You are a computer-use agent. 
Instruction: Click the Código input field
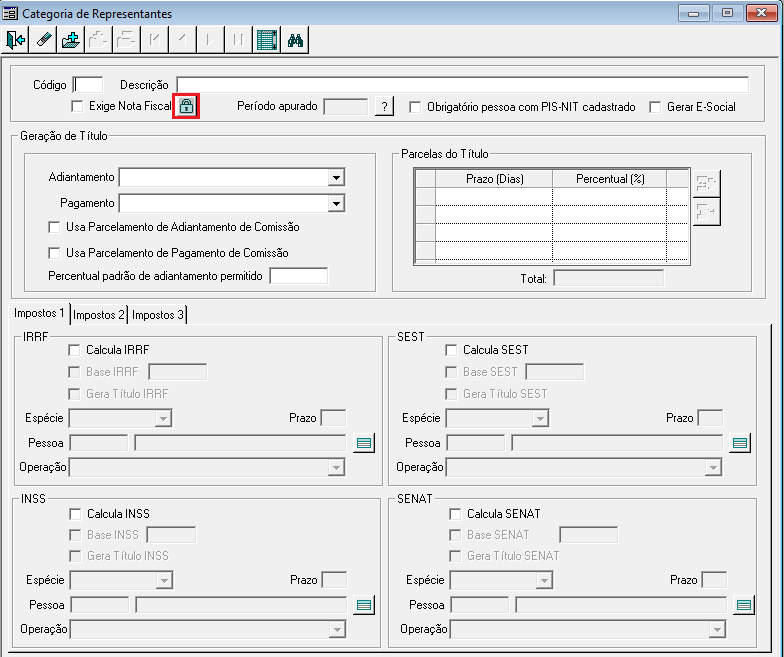(88, 84)
